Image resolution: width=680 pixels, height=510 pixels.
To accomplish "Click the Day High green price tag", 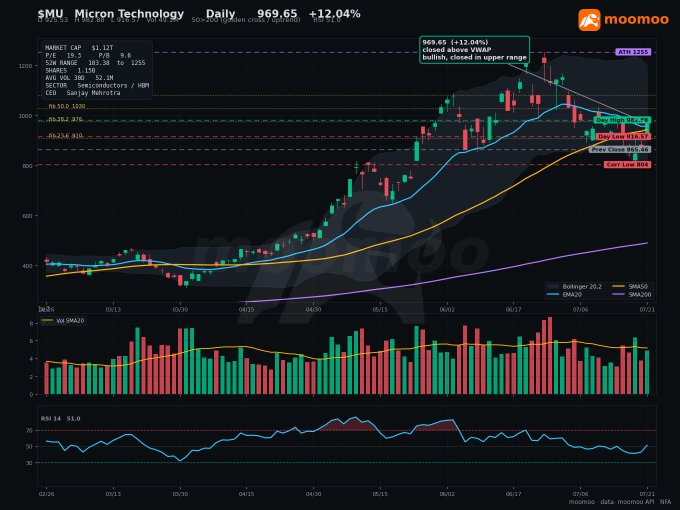I will point(622,120).
